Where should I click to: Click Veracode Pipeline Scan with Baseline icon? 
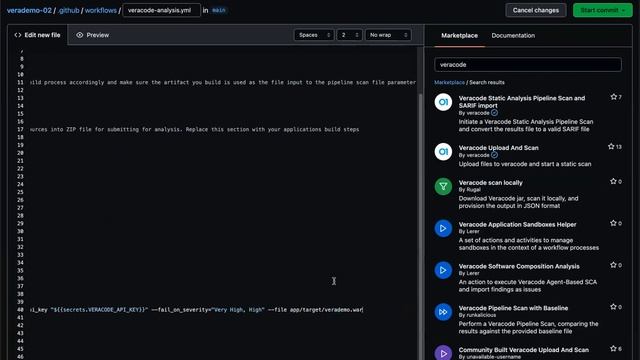point(443,312)
